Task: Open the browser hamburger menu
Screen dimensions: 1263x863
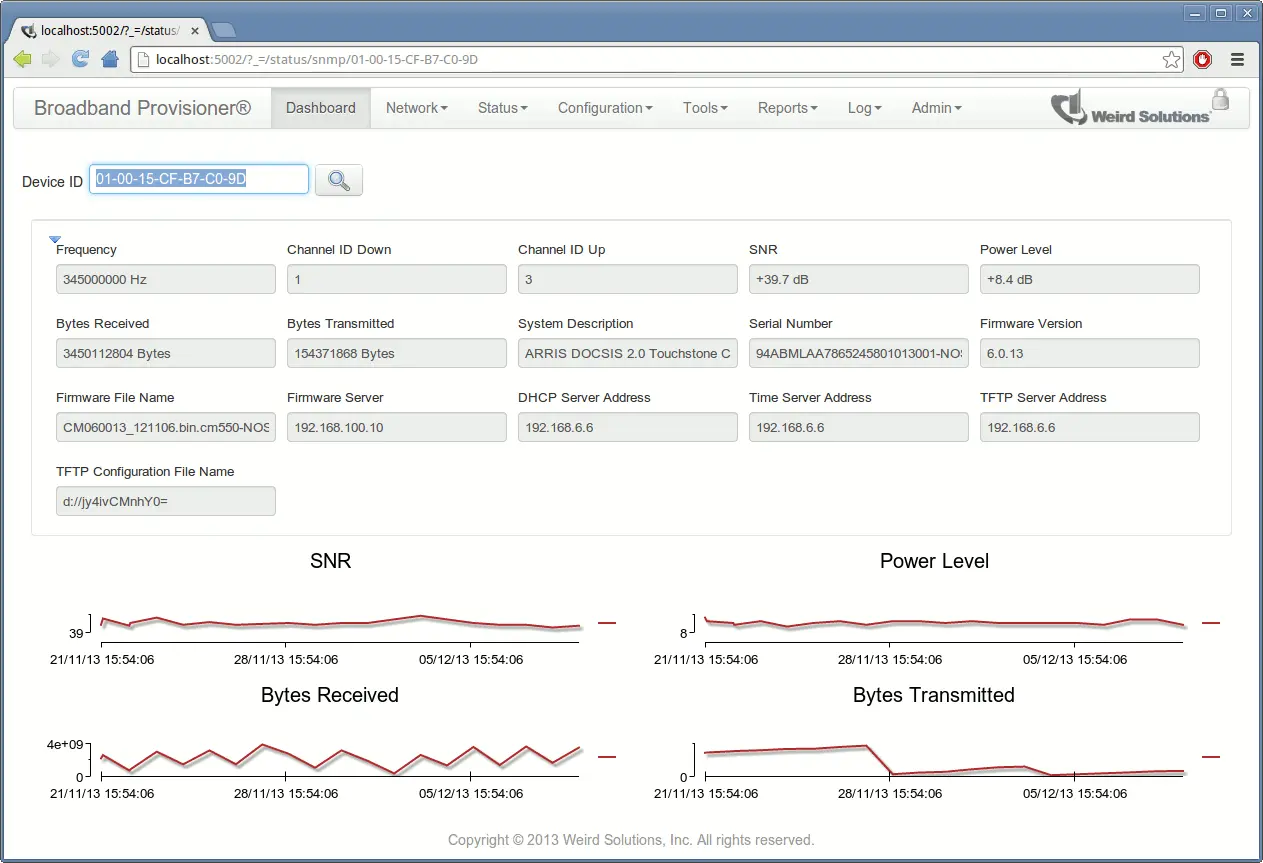Action: (x=1237, y=59)
